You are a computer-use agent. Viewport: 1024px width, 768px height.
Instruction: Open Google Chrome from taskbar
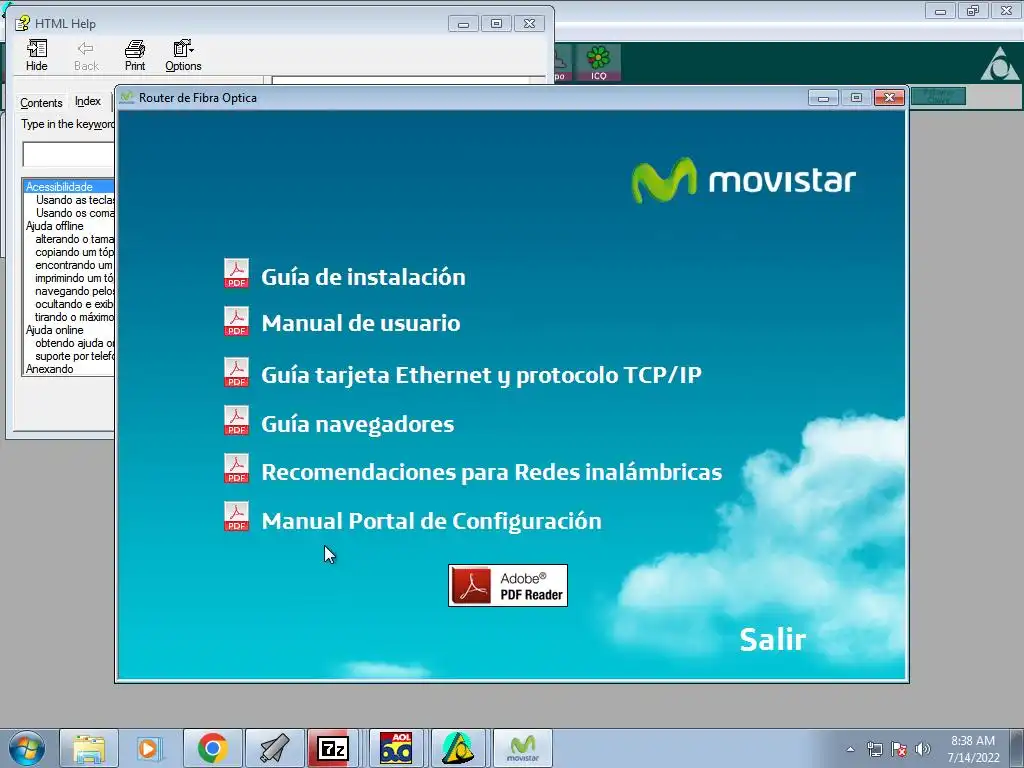[x=212, y=748]
